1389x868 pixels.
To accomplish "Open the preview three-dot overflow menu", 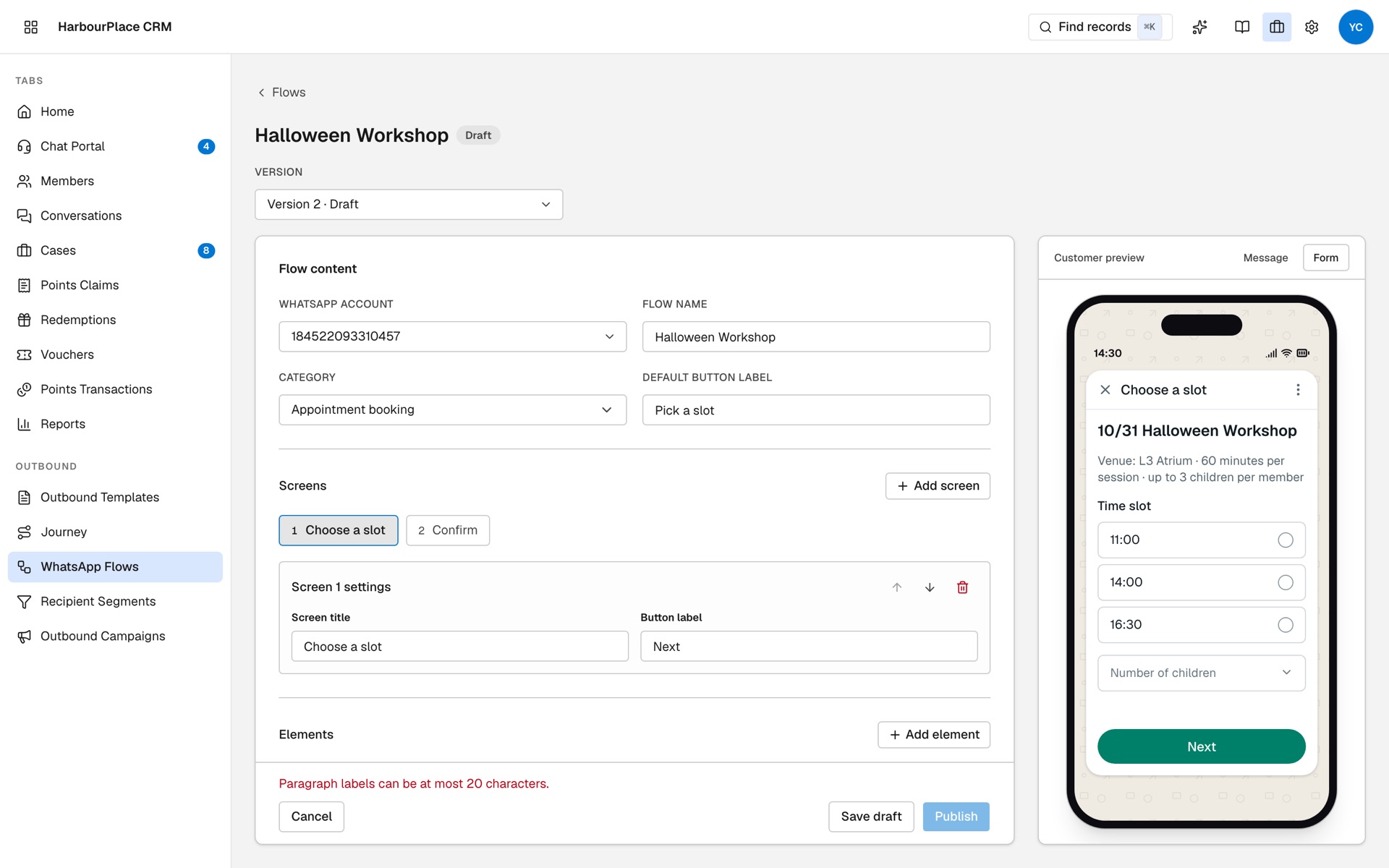I will tap(1298, 390).
